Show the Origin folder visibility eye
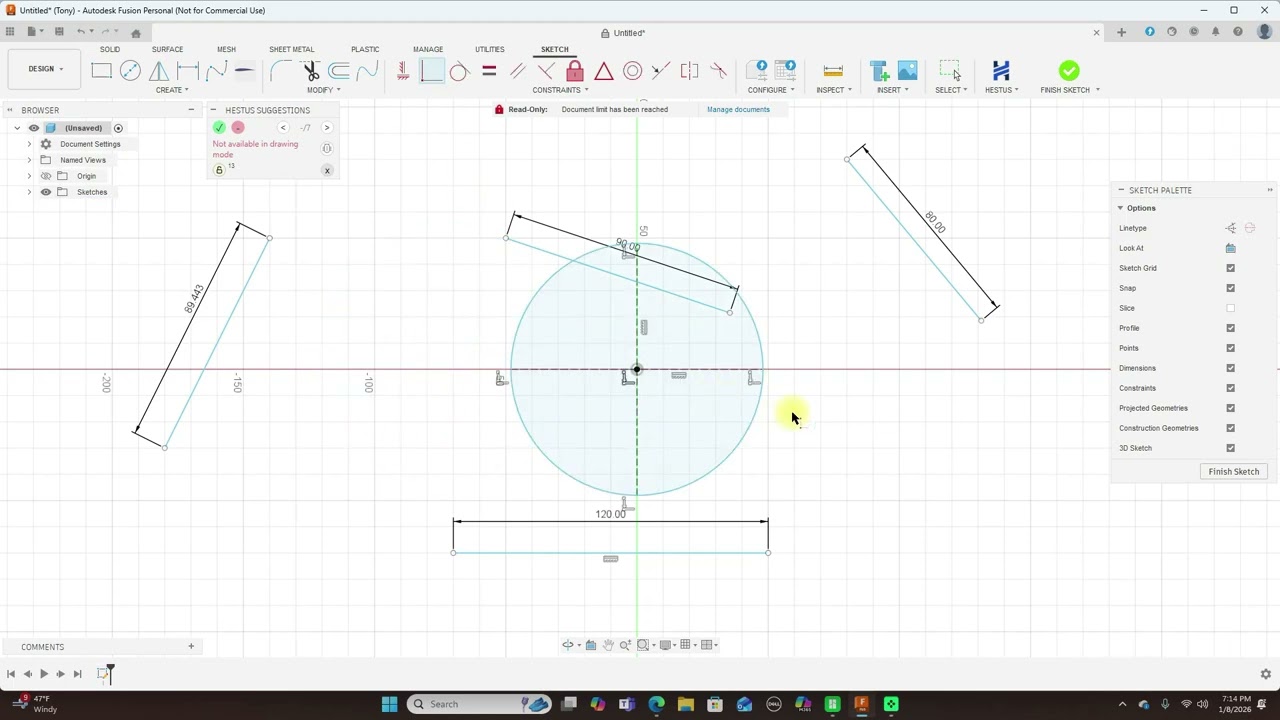 pos(46,176)
